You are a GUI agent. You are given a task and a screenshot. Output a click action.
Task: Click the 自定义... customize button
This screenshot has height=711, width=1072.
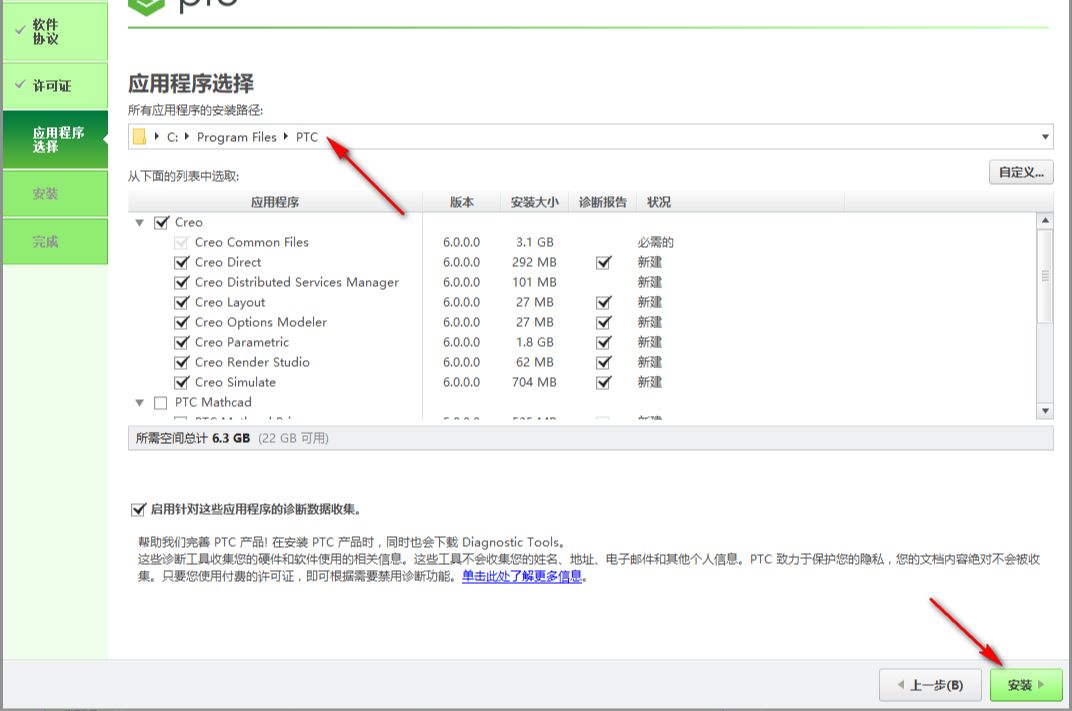[1021, 172]
